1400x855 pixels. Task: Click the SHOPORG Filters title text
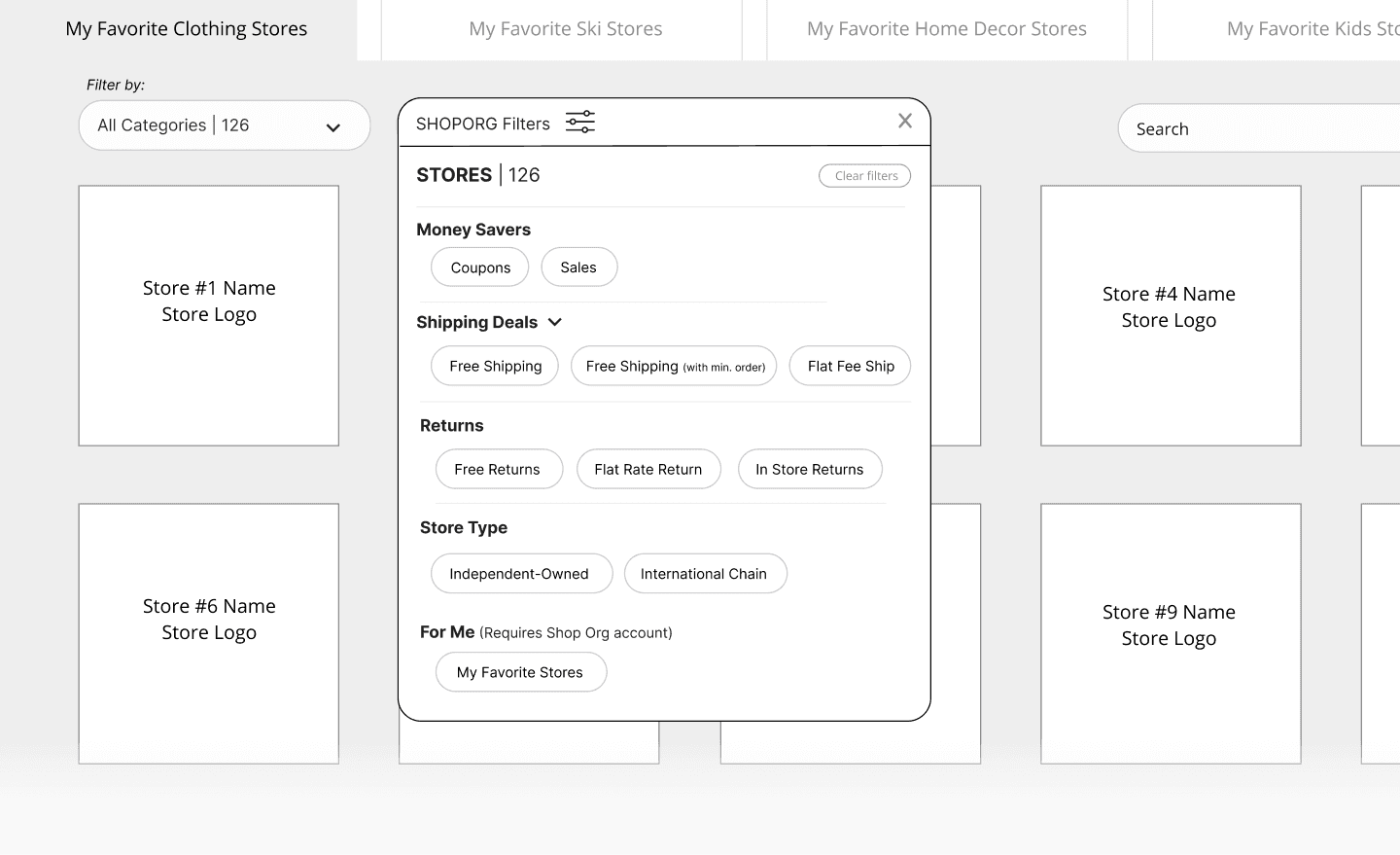click(483, 124)
